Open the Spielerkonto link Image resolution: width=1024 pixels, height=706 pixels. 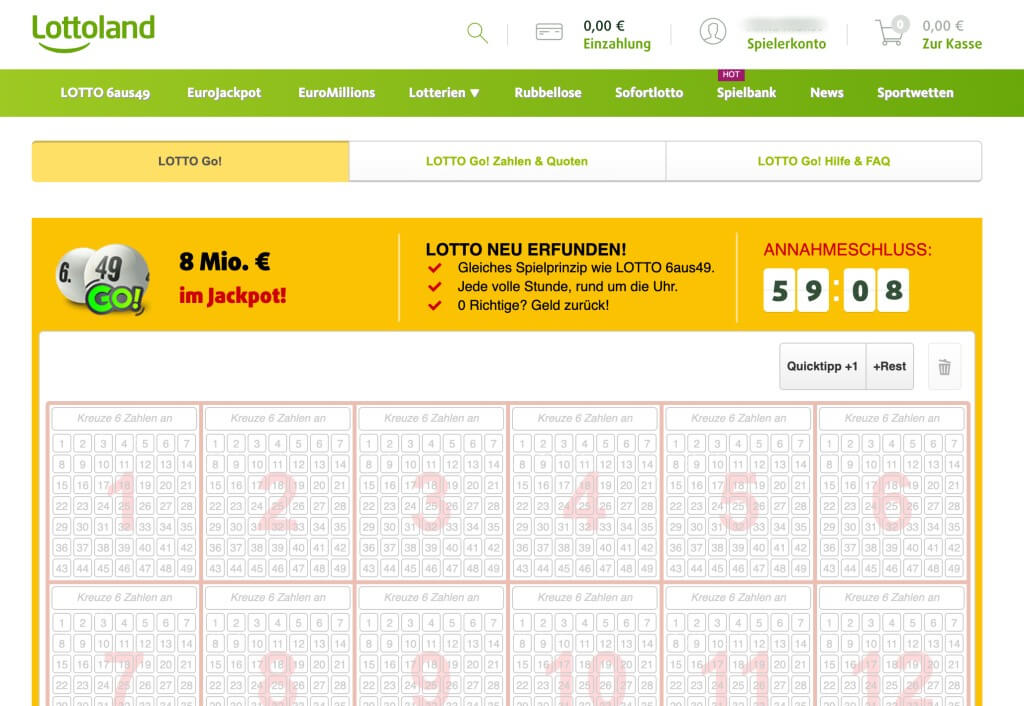786,44
